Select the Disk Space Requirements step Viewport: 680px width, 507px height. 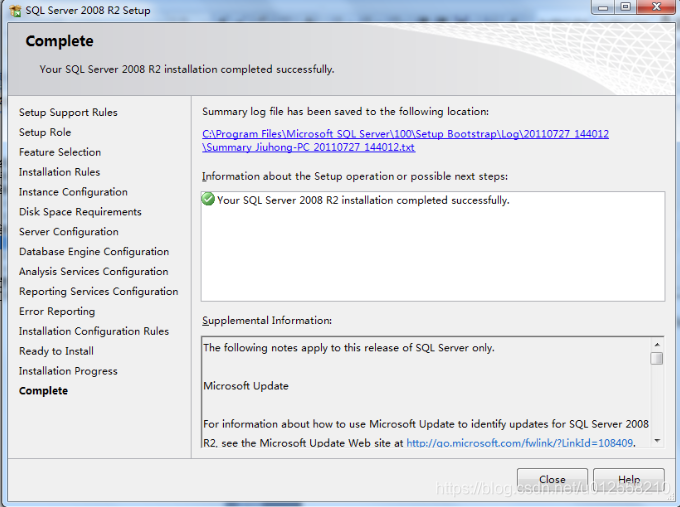click(x=80, y=212)
